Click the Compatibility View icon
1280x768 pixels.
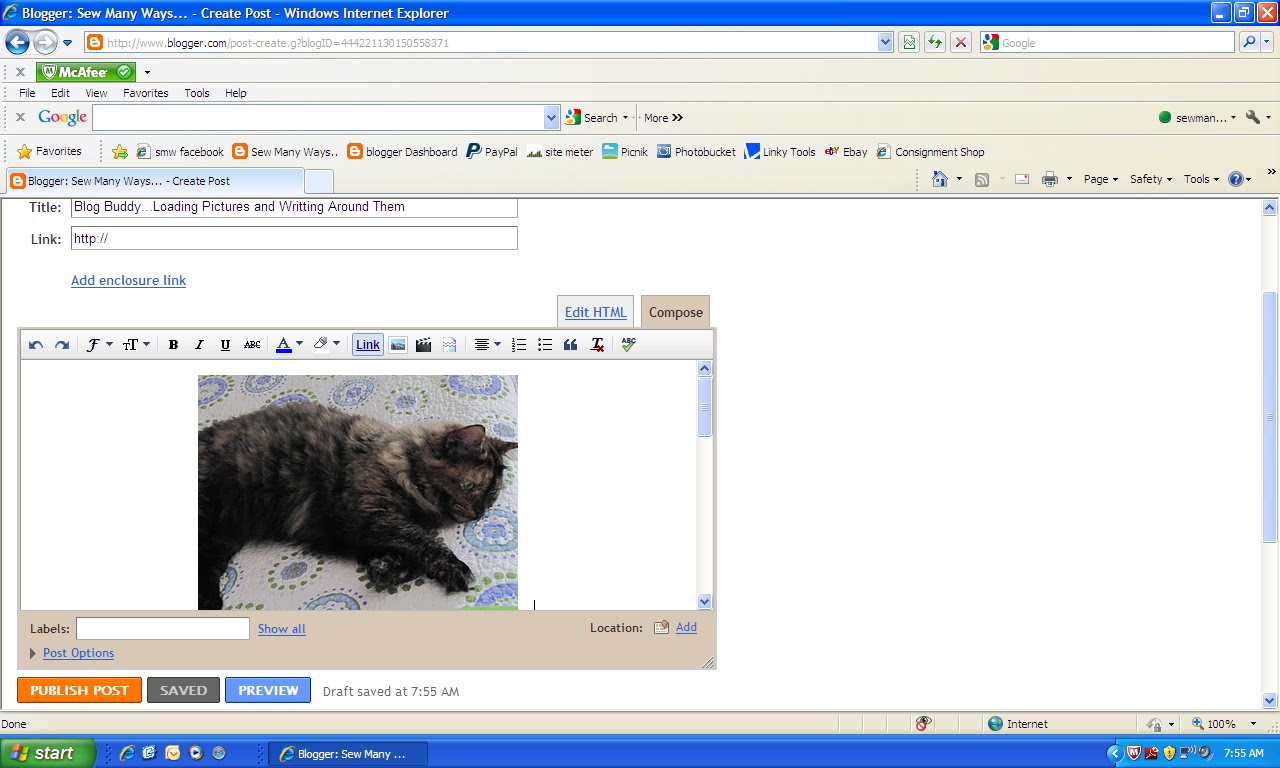tap(909, 42)
